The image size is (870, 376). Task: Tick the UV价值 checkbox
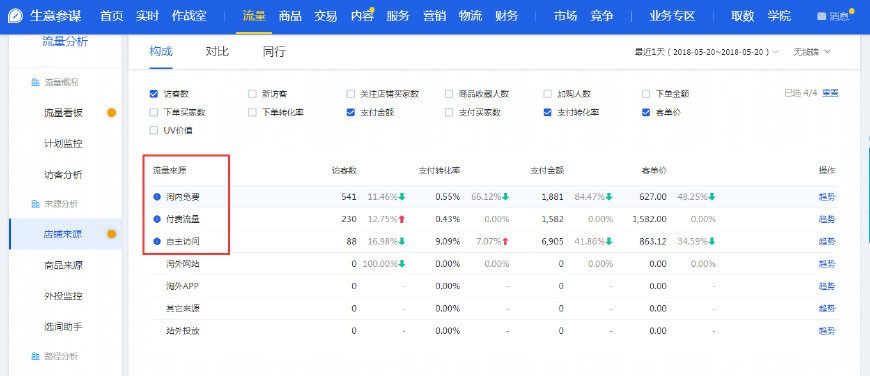pos(154,131)
